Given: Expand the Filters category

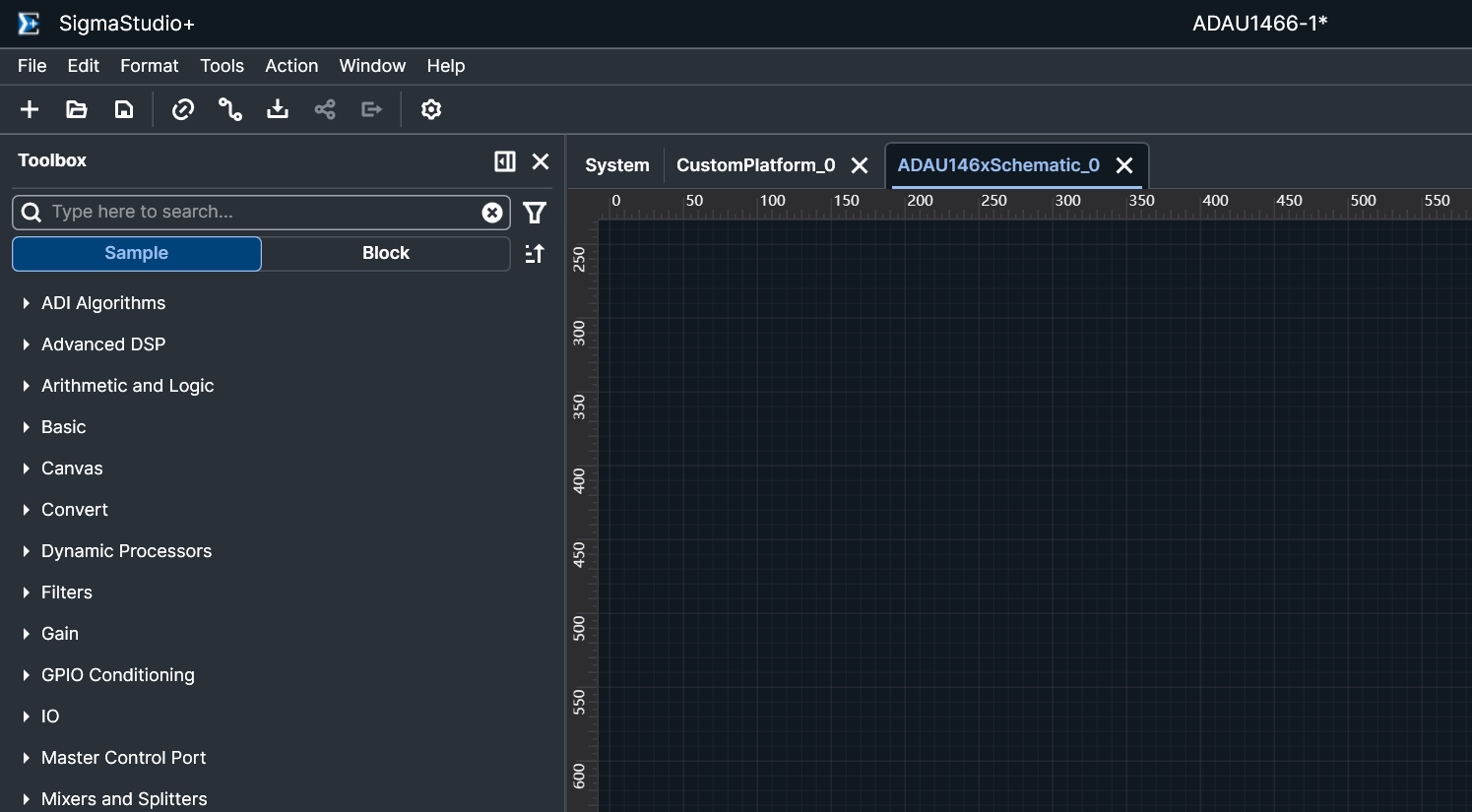Looking at the screenshot, I should tap(27, 593).
